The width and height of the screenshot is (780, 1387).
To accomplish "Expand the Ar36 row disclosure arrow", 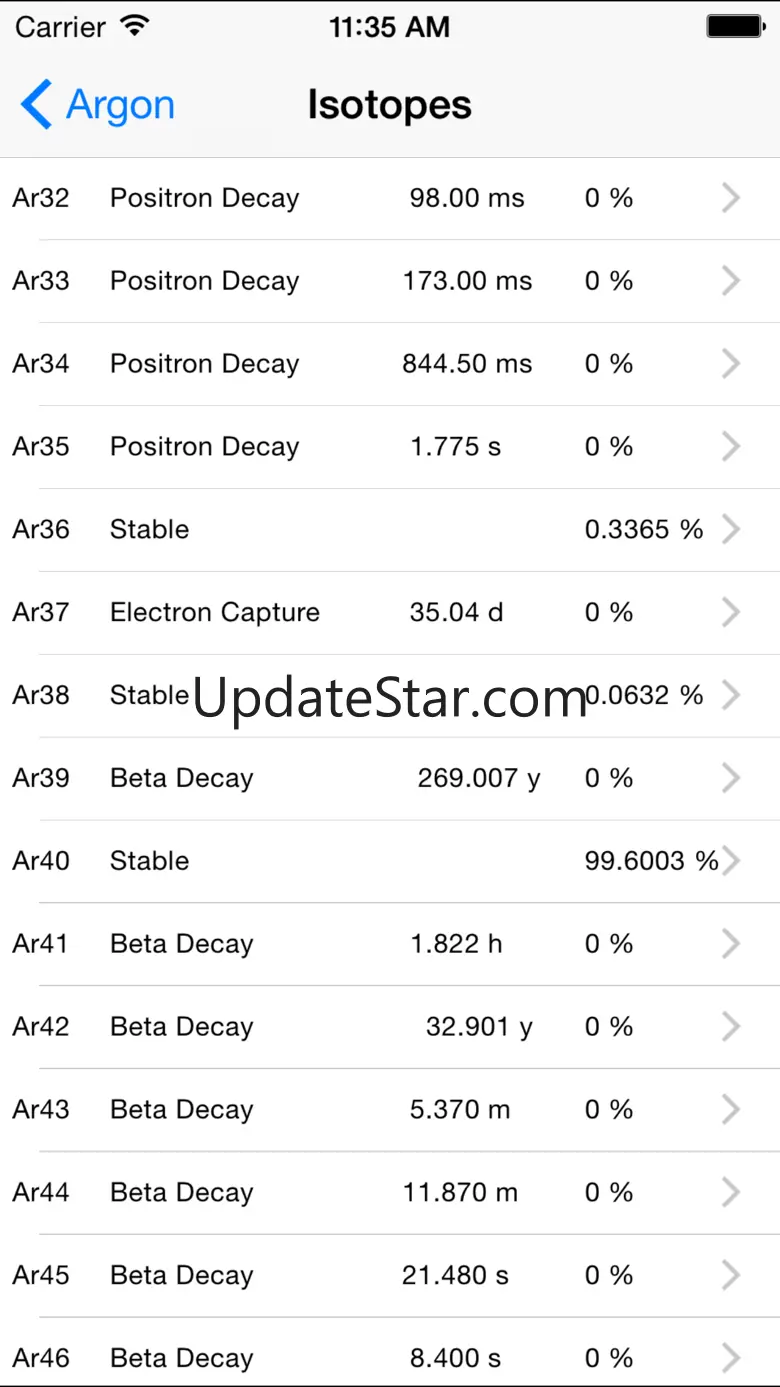I will (731, 529).
